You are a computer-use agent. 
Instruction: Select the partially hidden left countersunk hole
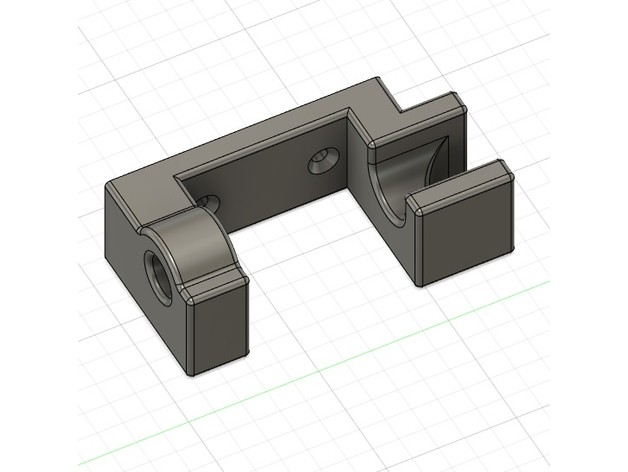coord(212,203)
